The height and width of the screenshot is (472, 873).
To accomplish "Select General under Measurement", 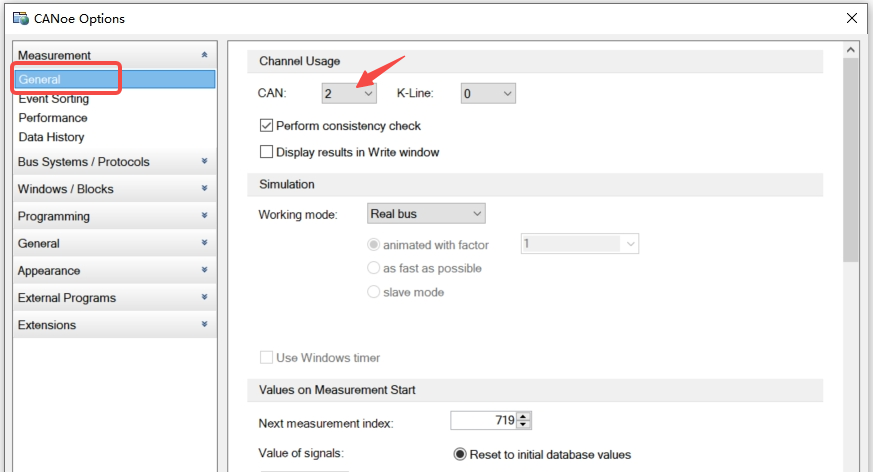I will coord(114,79).
